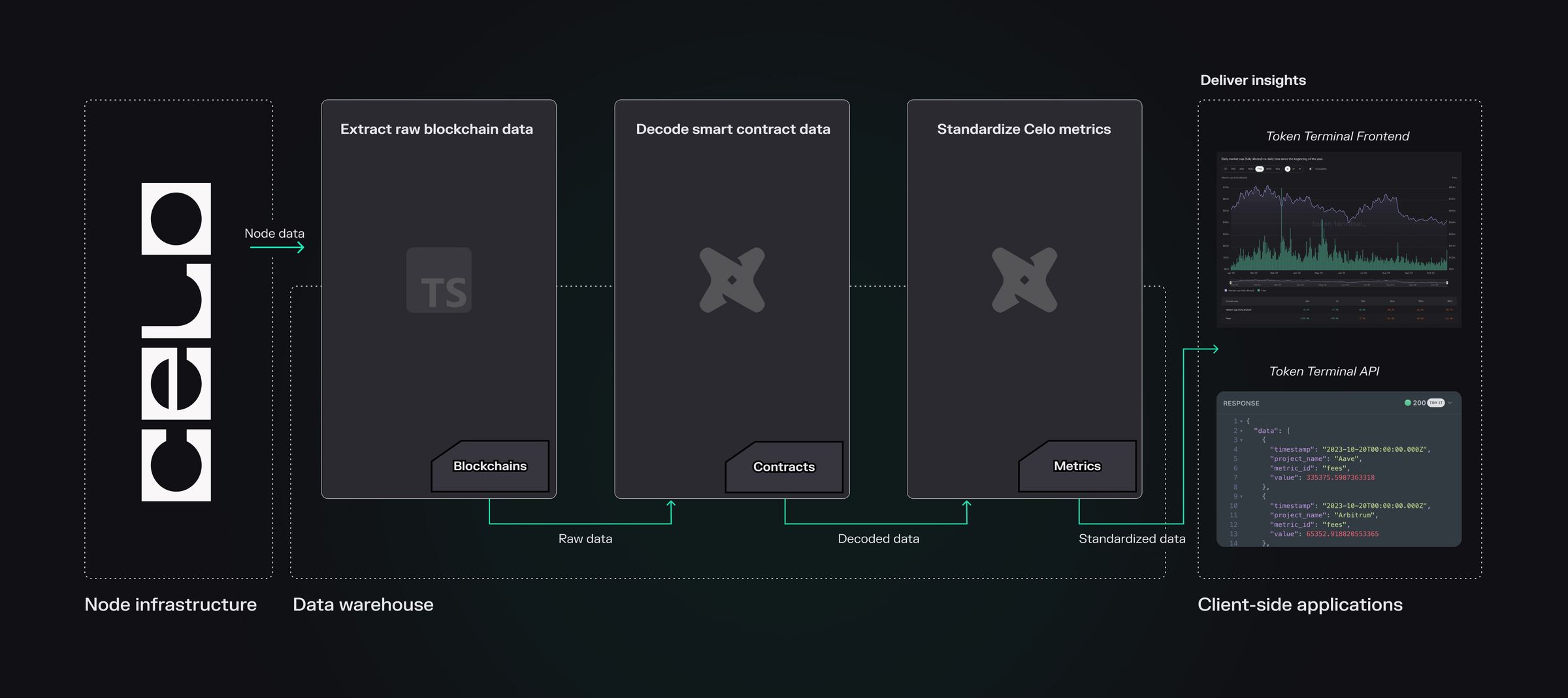Select the Contracts tab label
This screenshot has height=698, width=1568.
784,467
